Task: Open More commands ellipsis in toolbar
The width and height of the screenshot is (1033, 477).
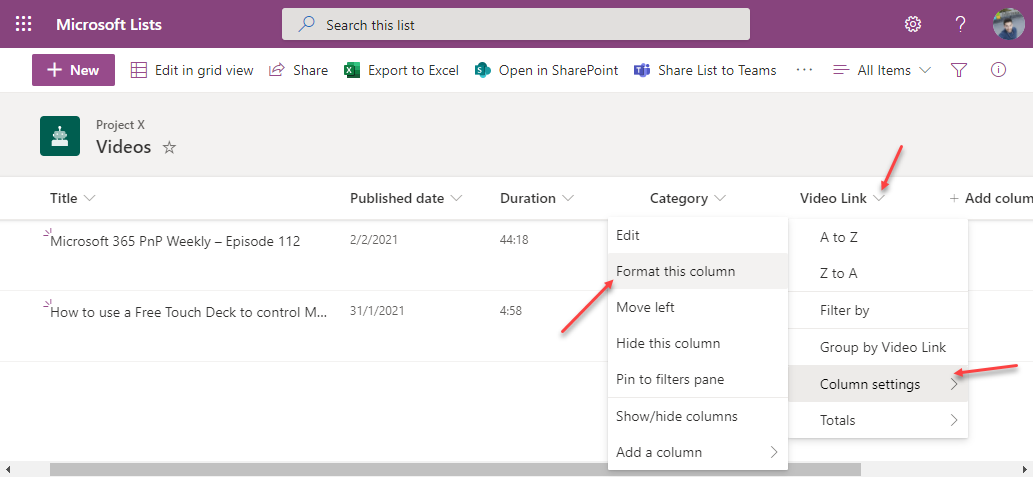Action: point(804,70)
